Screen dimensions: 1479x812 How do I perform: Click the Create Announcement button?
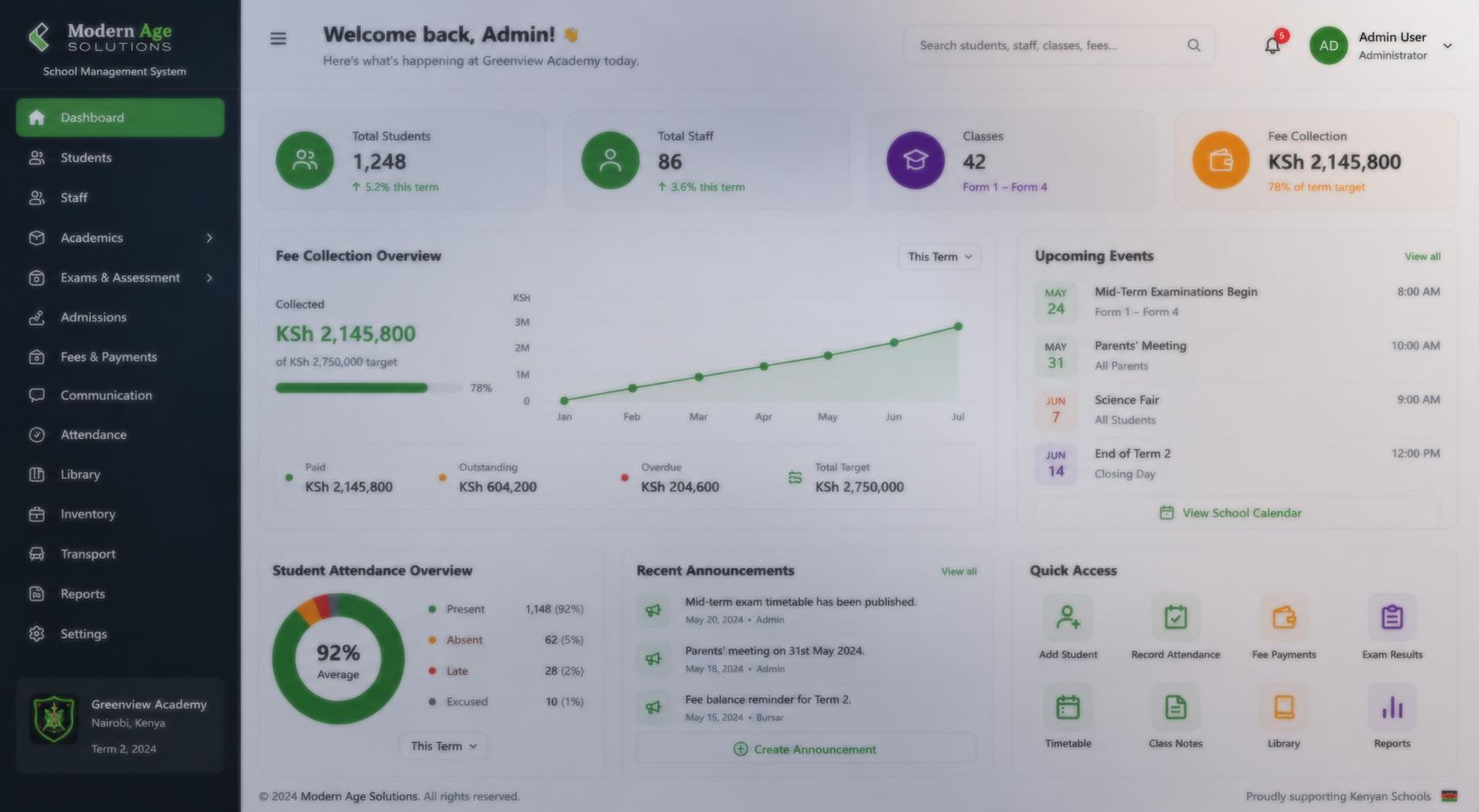[806, 749]
